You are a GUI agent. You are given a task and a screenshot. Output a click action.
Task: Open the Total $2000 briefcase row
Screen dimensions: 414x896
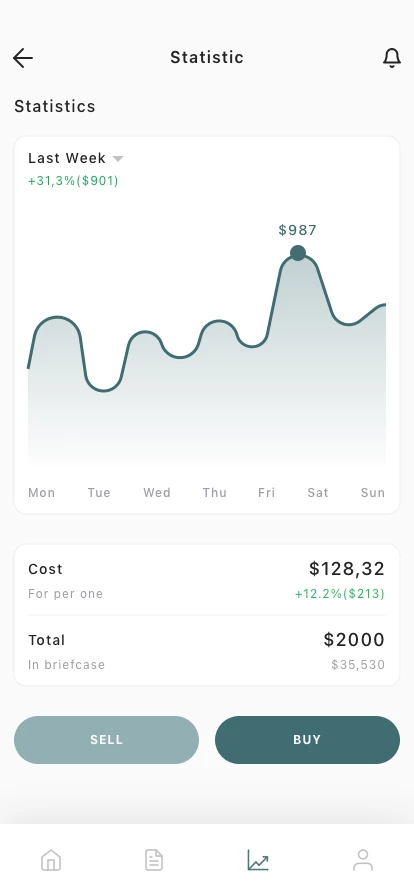click(x=206, y=651)
